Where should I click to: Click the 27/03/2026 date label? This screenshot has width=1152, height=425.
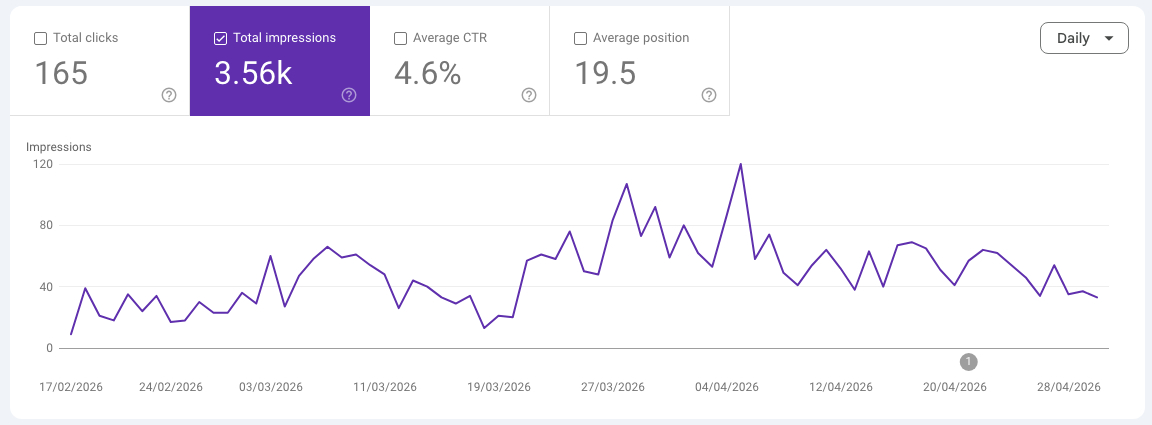click(613, 387)
